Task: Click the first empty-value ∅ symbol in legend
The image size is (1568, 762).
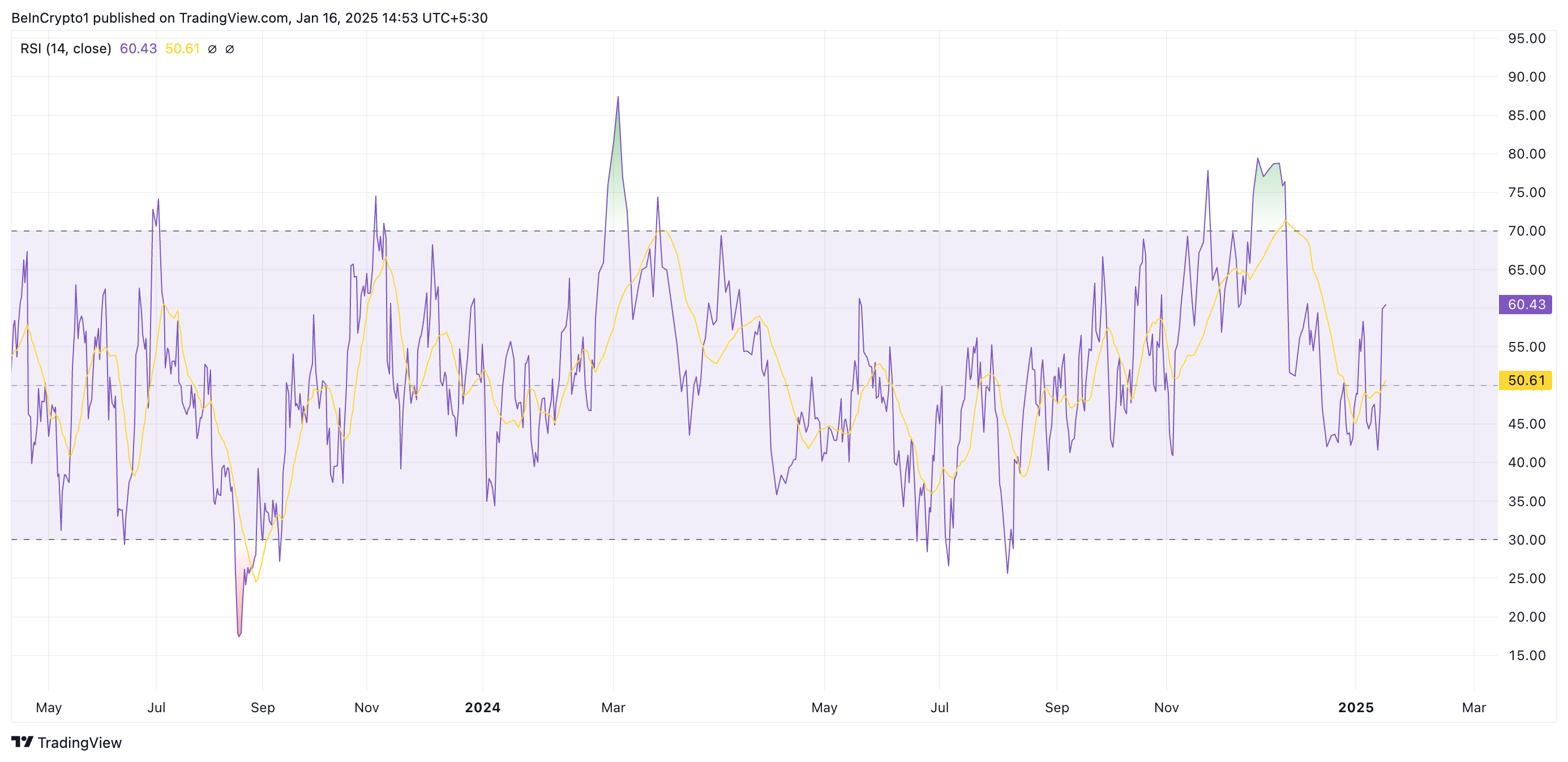Action: pyautogui.click(x=212, y=49)
